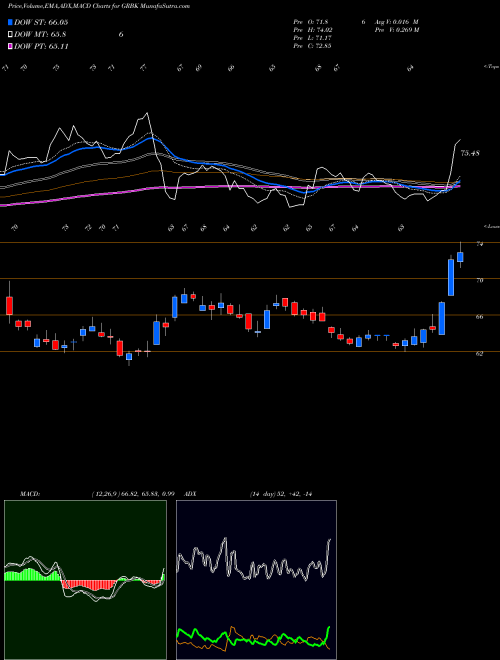Click the 'Pre V: 0.269 M' volume text
This screenshot has height=660, width=500.
tap(396, 30)
